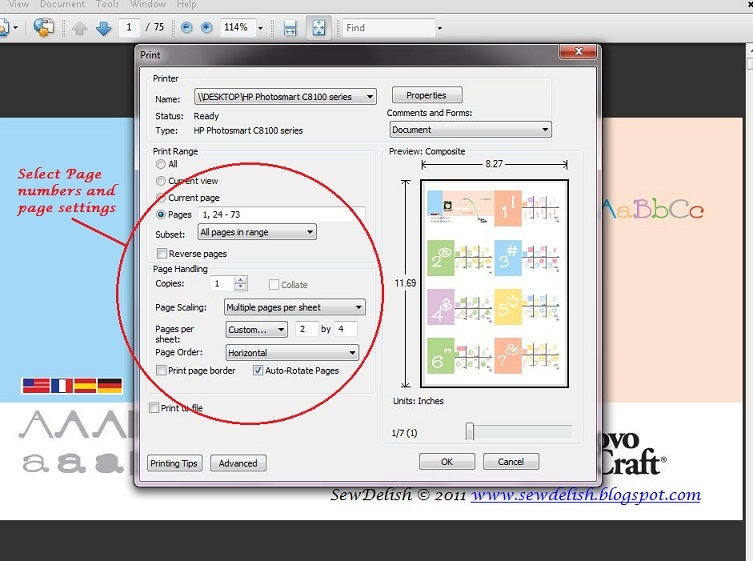Image resolution: width=753 pixels, height=561 pixels.
Task: Open the zoom percentage dropdown arrow
Action: (260, 28)
